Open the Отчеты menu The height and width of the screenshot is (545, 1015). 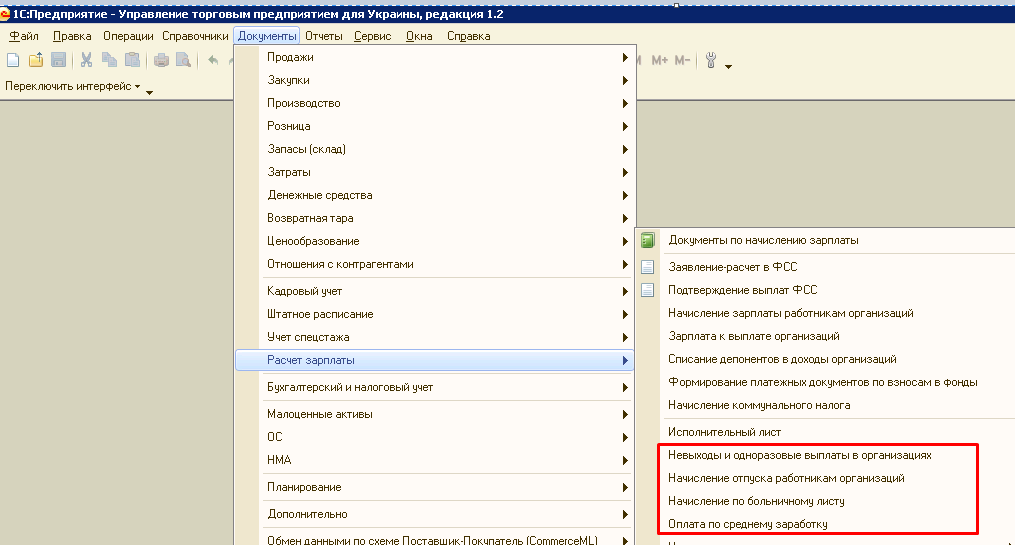(x=324, y=36)
